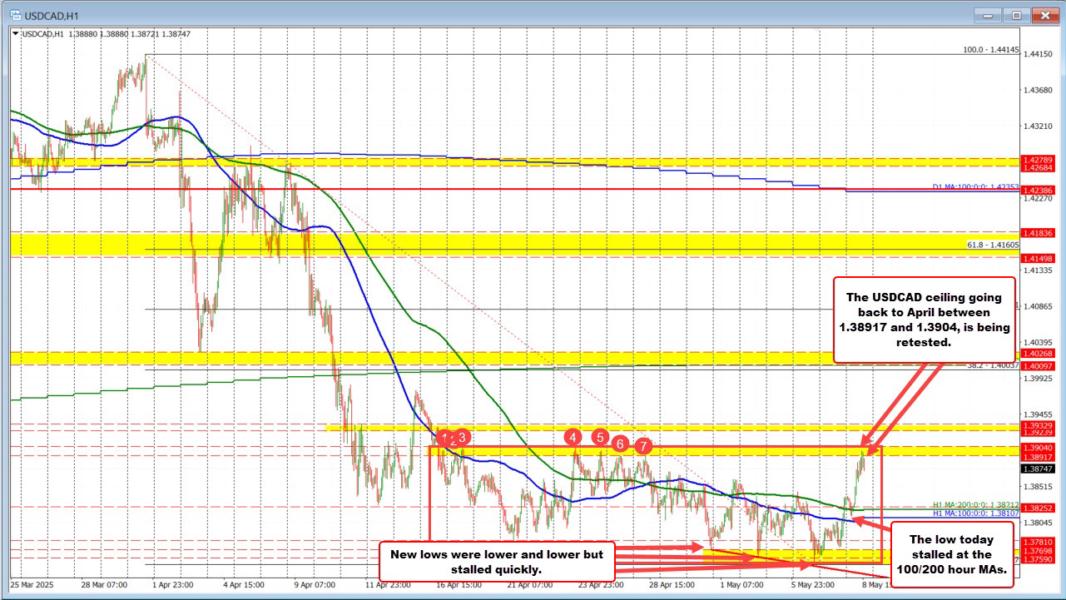Click the red 1.41498 price tag

(1038, 258)
